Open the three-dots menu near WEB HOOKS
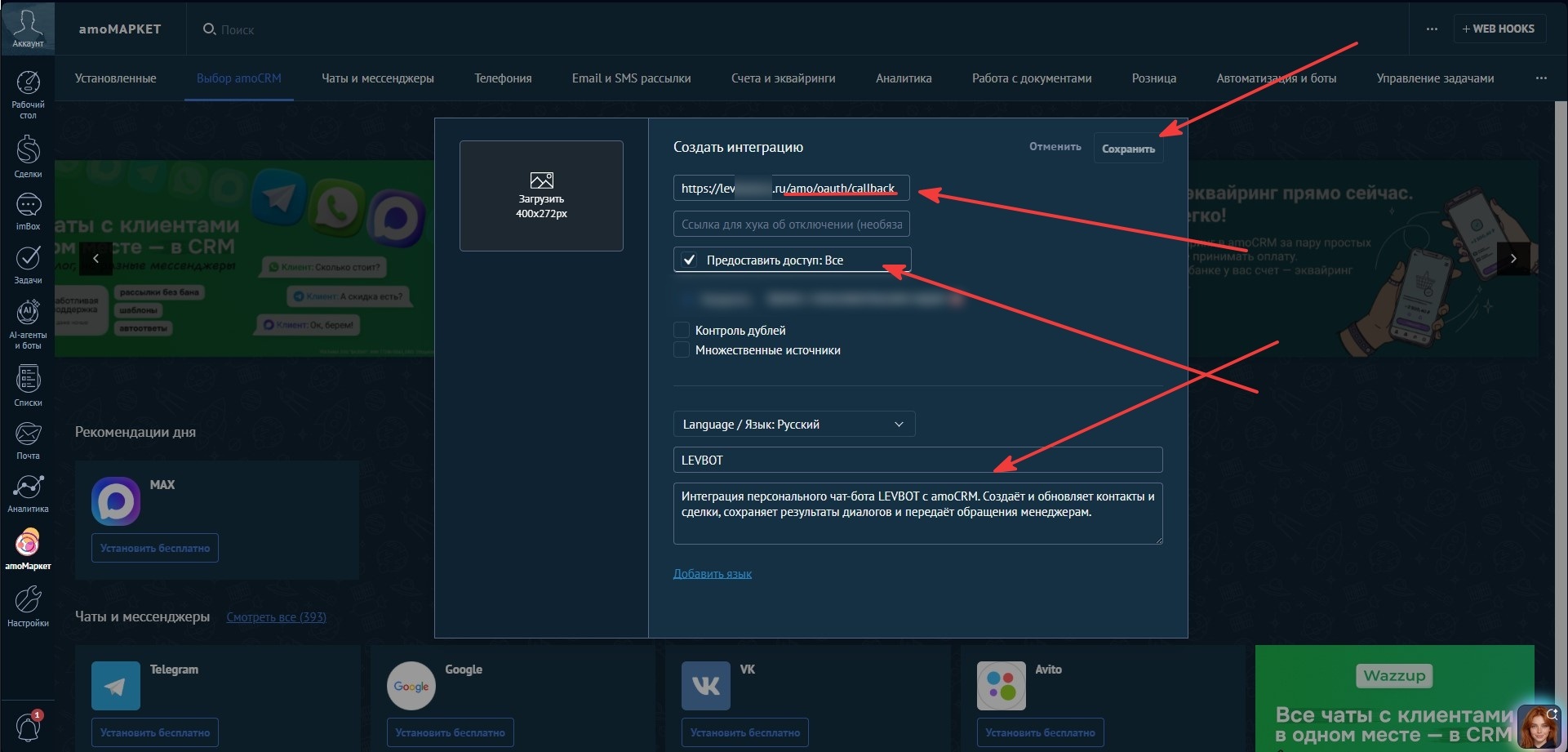This screenshot has height=752, width=1568. (x=1432, y=29)
